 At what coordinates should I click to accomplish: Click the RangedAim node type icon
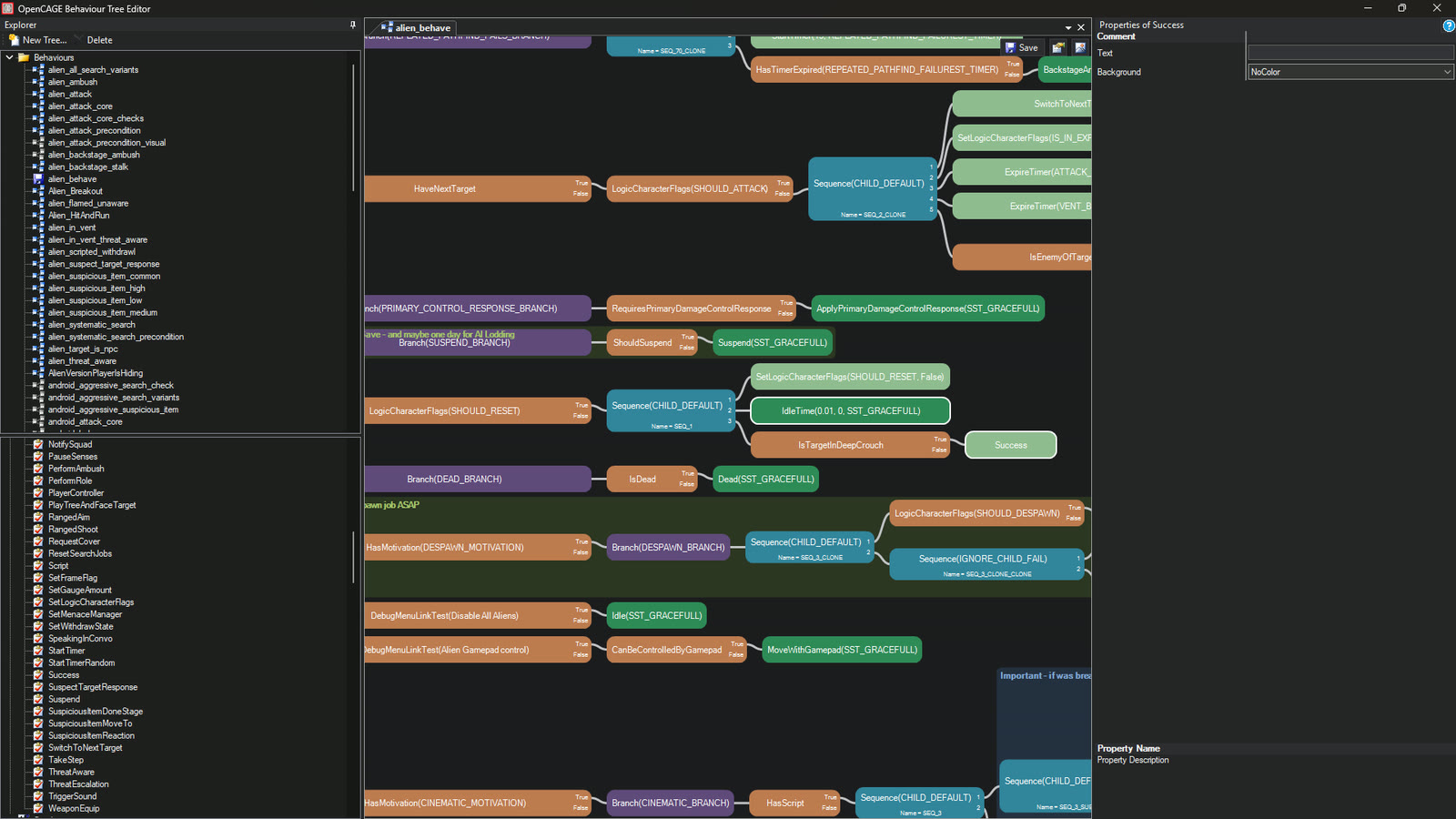[38, 518]
